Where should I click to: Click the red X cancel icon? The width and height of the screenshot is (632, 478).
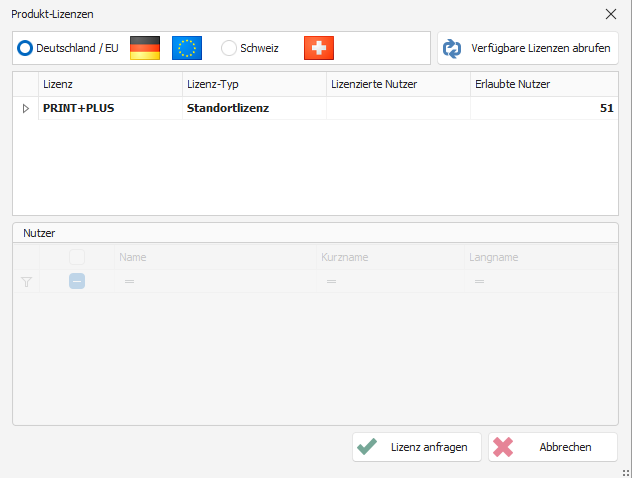point(503,447)
